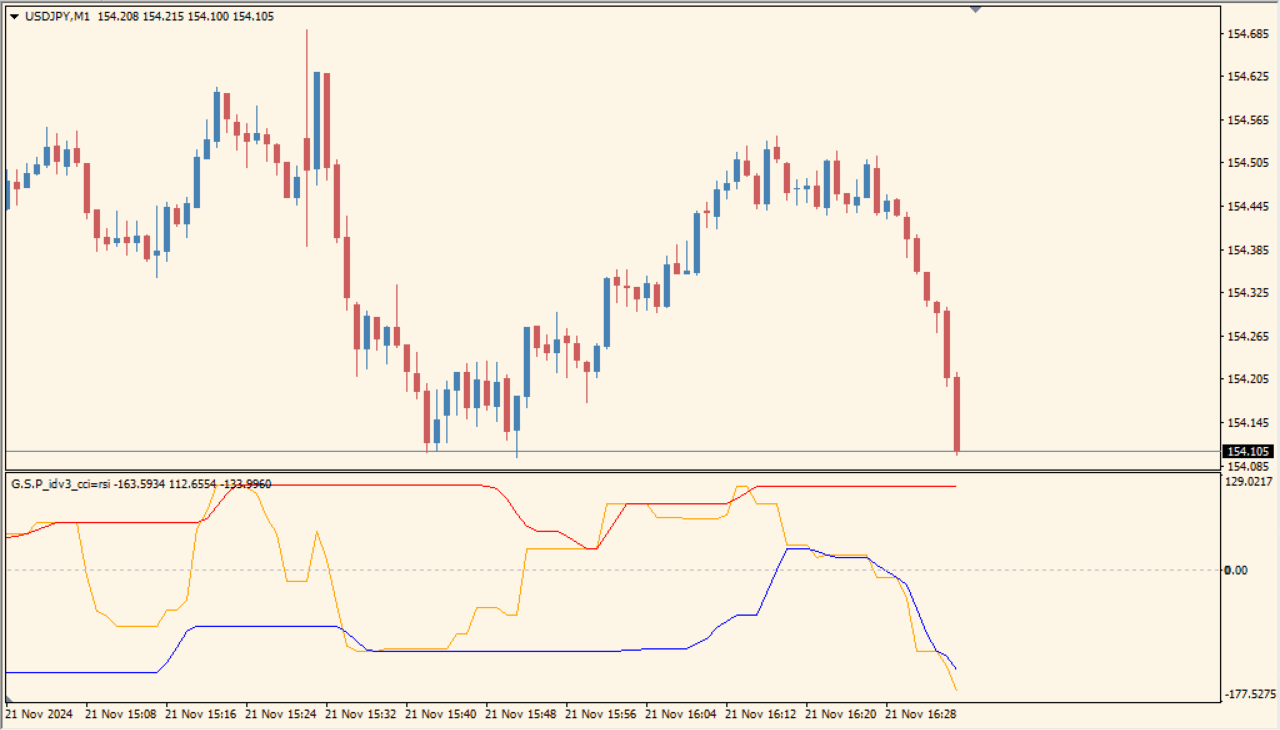Click the 154.625 price axis value
This screenshot has width=1280, height=730.
click(1246, 77)
